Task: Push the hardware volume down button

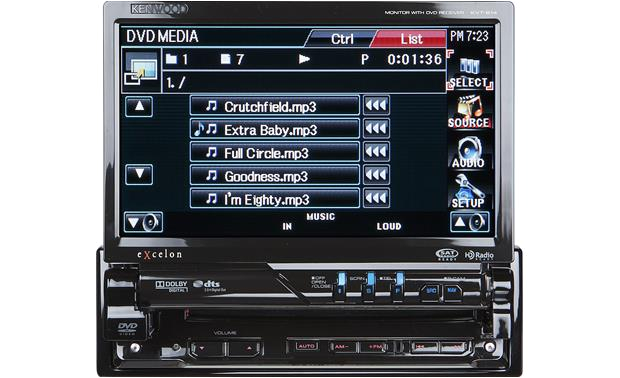Action: [207, 349]
